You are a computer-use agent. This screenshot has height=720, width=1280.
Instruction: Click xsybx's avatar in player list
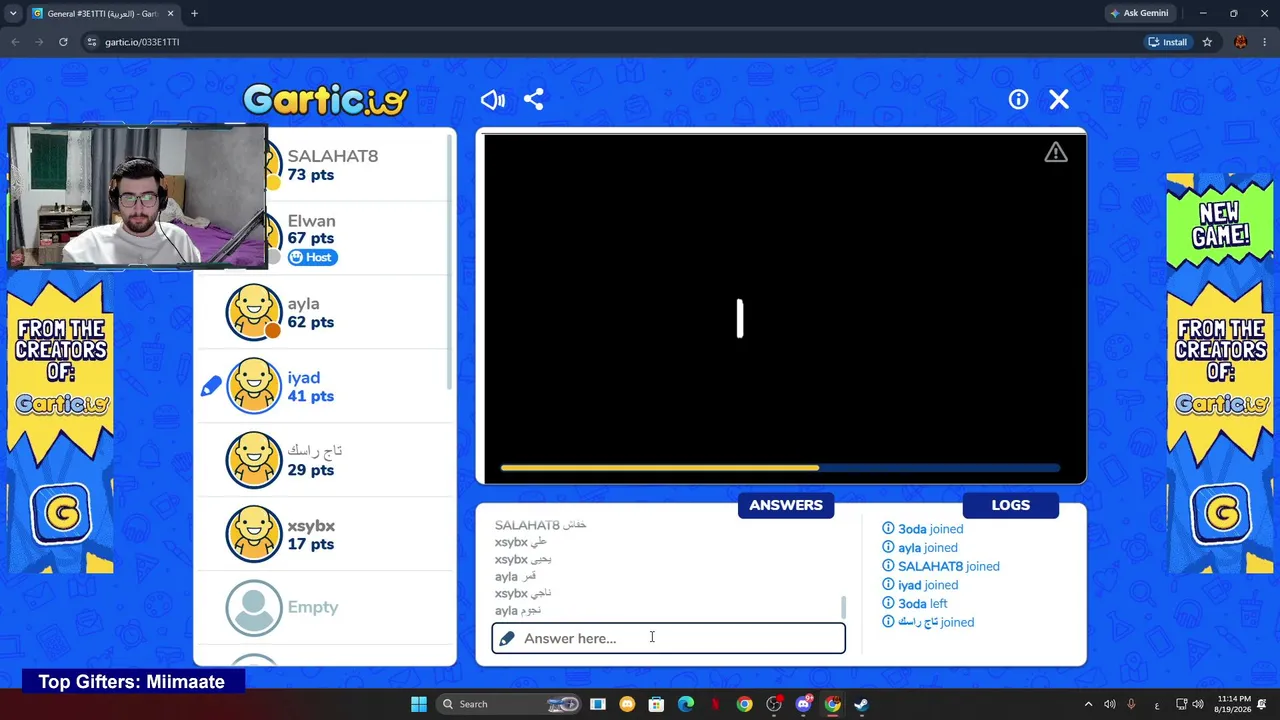[x=254, y=534]
